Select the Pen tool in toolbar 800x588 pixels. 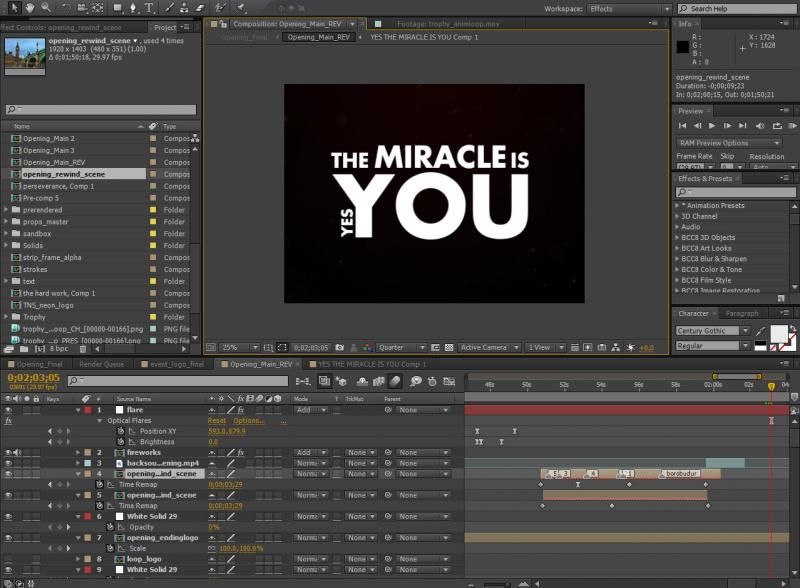point(133,8)
